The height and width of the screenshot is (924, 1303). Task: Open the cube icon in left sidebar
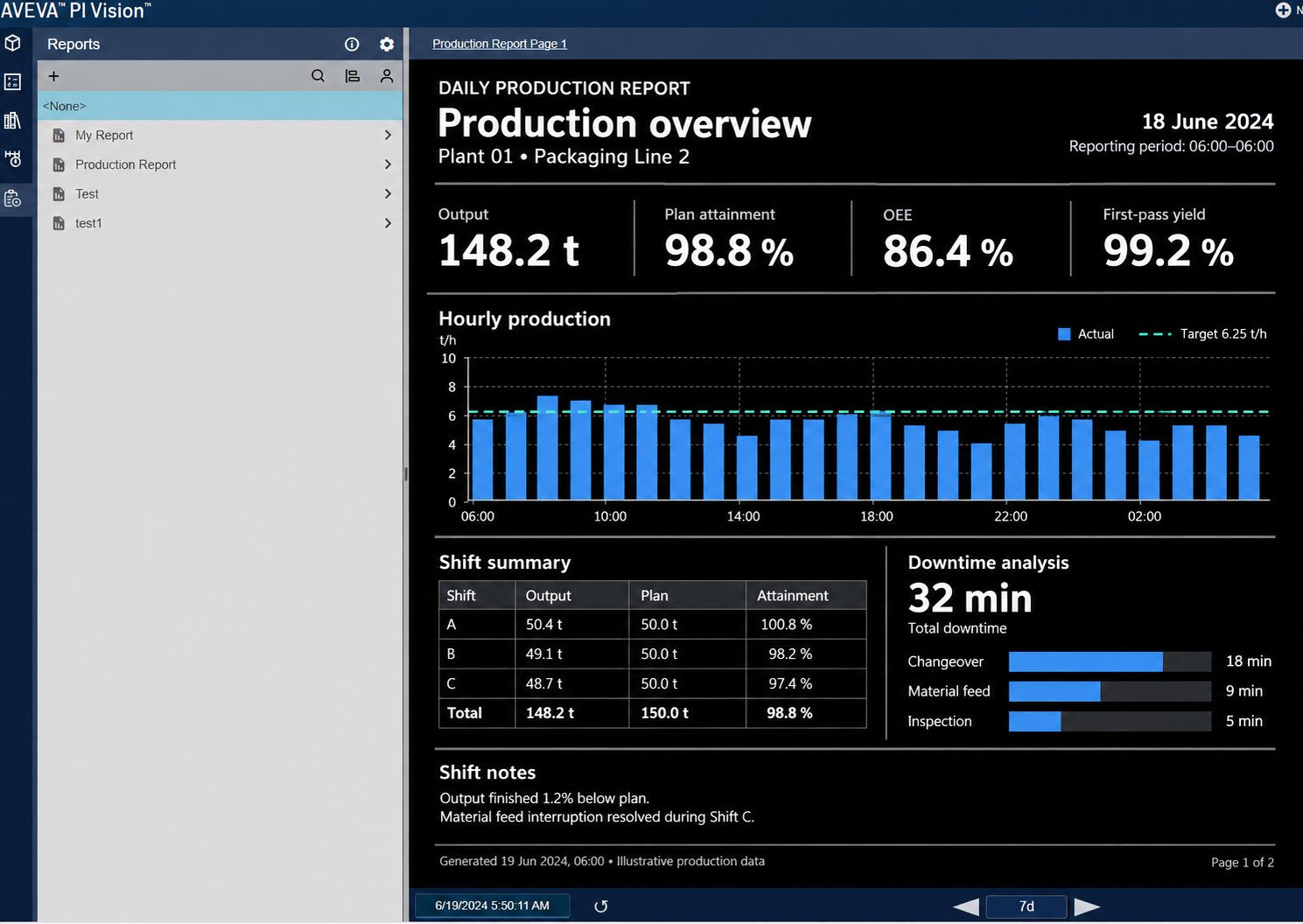coord(13,43)
